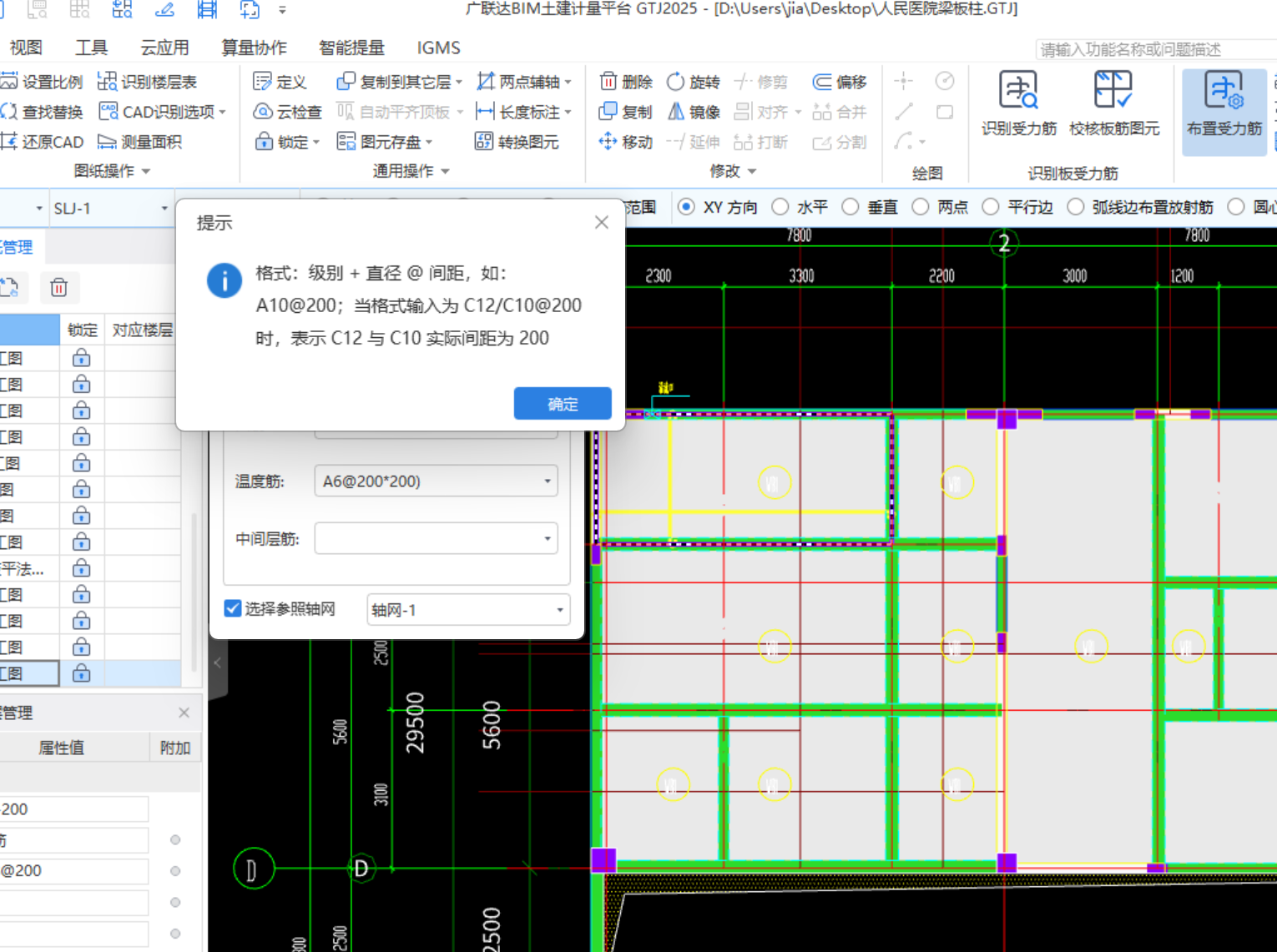Select 弧线边布置放射筋 radio option
The image size is (1277, 952).
(1076, 207)
